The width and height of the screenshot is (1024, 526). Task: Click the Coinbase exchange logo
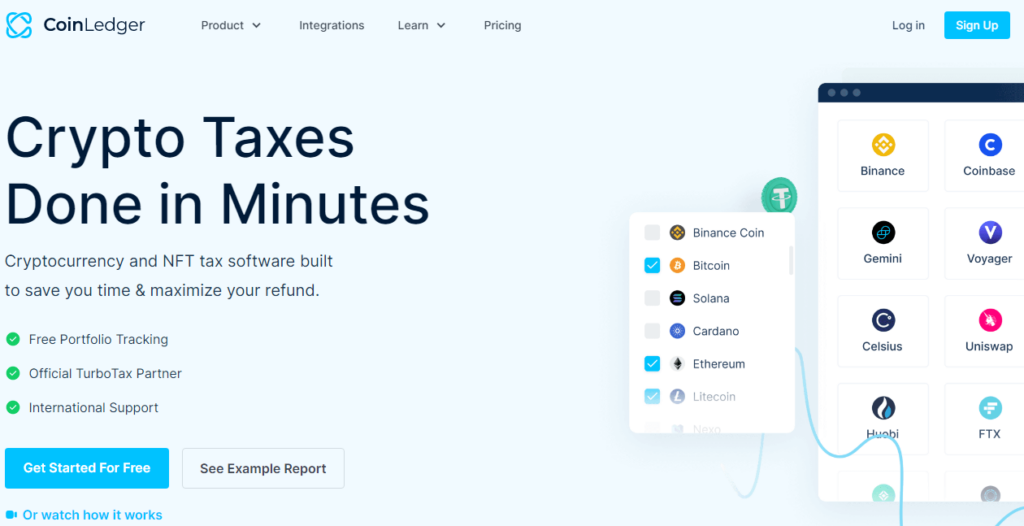pyautogui.click(x=990, y=144)
